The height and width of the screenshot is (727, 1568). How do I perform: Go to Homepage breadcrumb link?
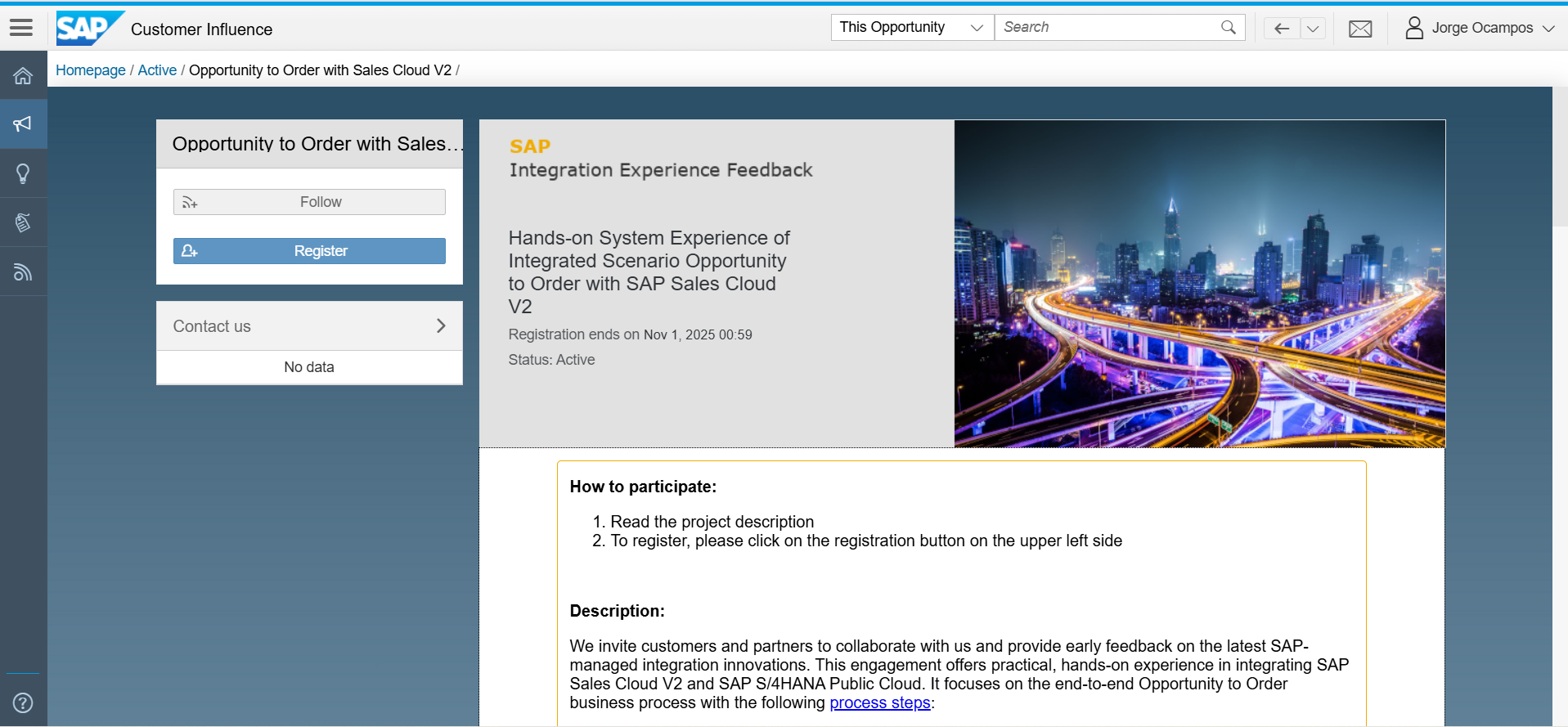tap(90, 70)
